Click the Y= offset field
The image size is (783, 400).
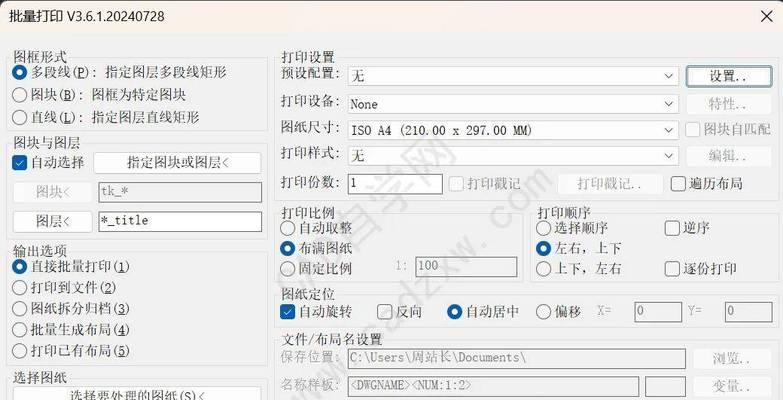pyautogui.click(x=749, y=312)
